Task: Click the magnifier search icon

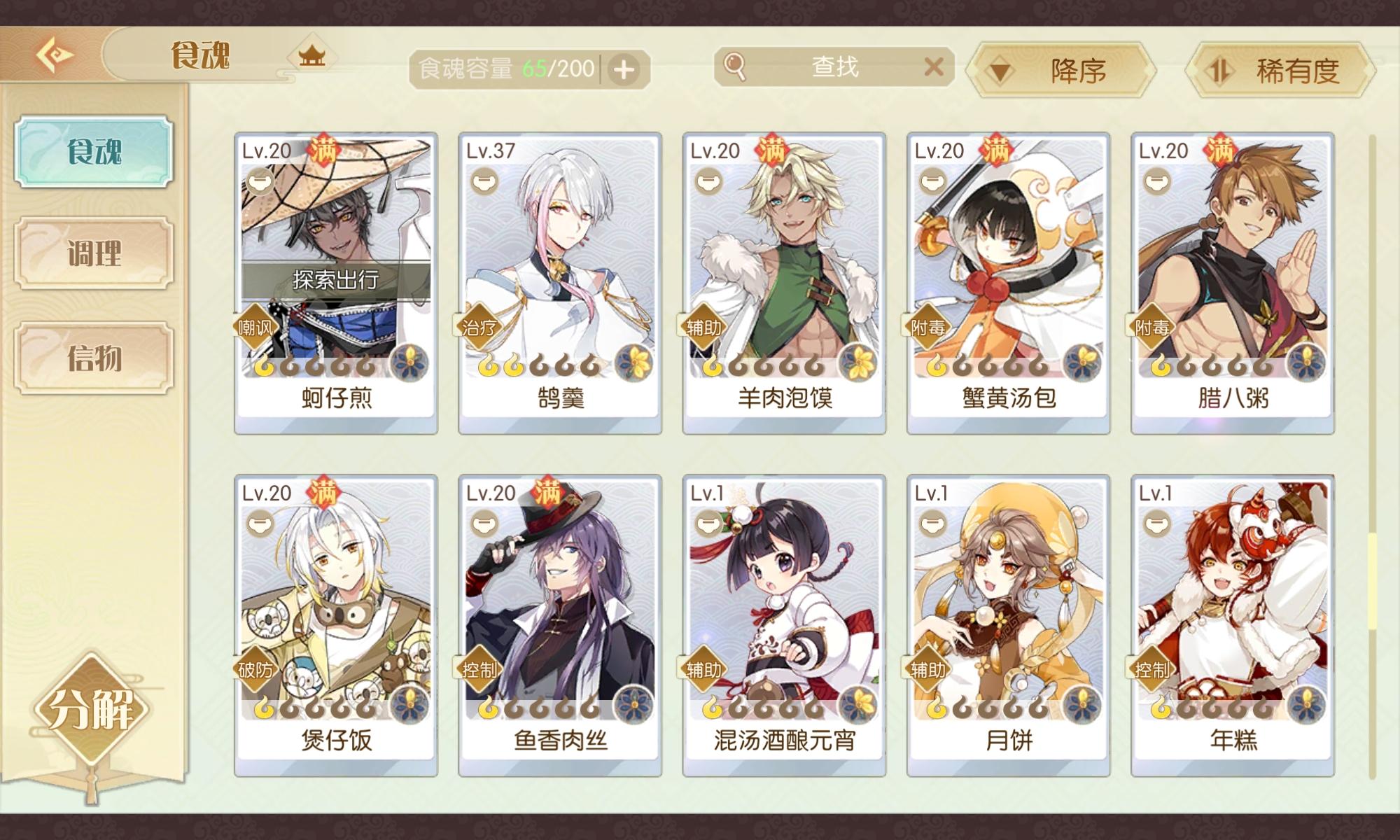Action: [x=734, y=67]
